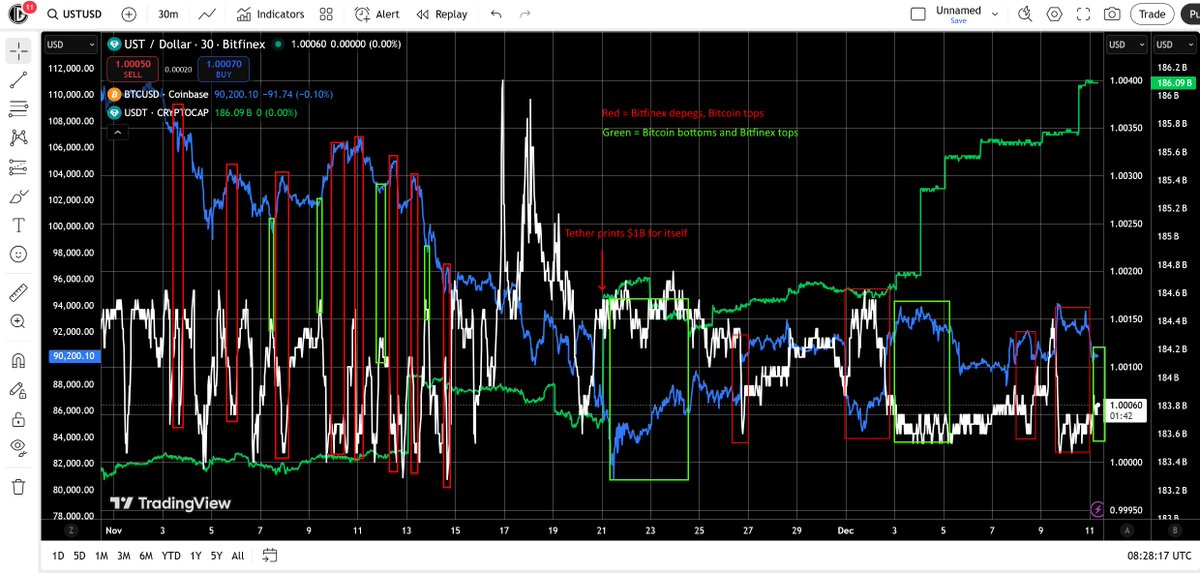Image resolution: width=1200 pixels, height=573 pixels.
Task: Remove drawings with trash icon
Action: (18, 486)
